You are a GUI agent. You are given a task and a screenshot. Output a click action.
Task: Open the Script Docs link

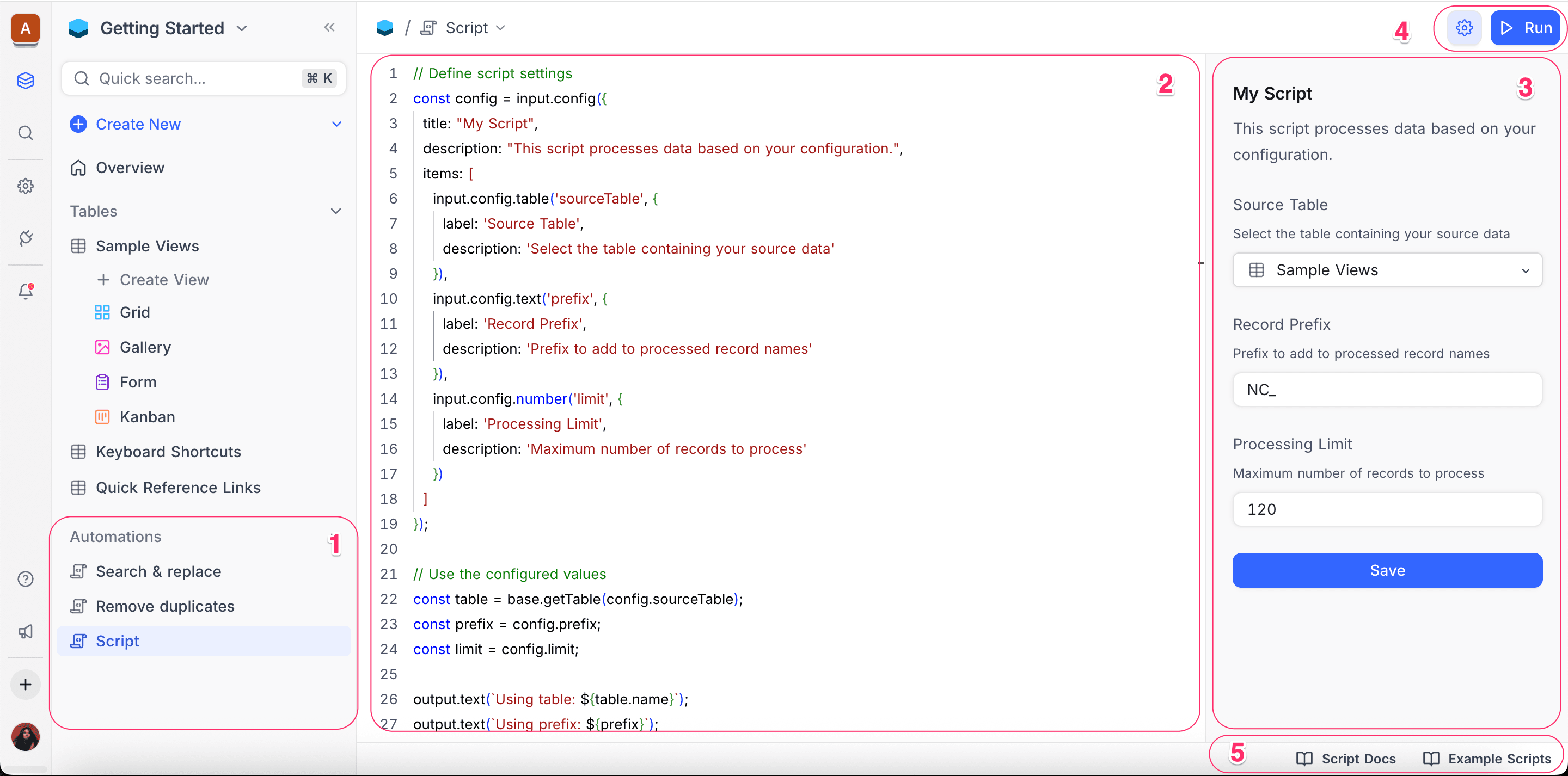click(x=1346, y=759)
